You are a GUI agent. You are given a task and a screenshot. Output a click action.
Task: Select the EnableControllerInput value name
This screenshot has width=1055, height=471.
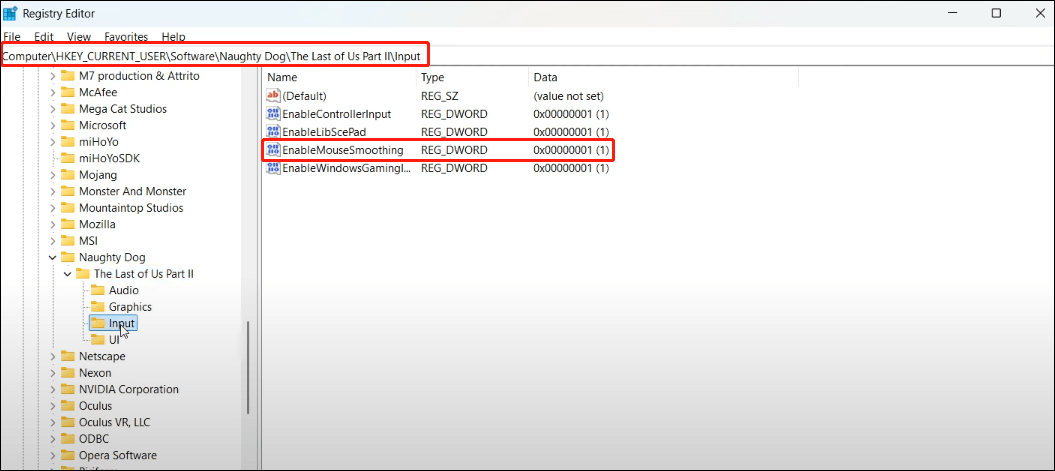[336, 114]
